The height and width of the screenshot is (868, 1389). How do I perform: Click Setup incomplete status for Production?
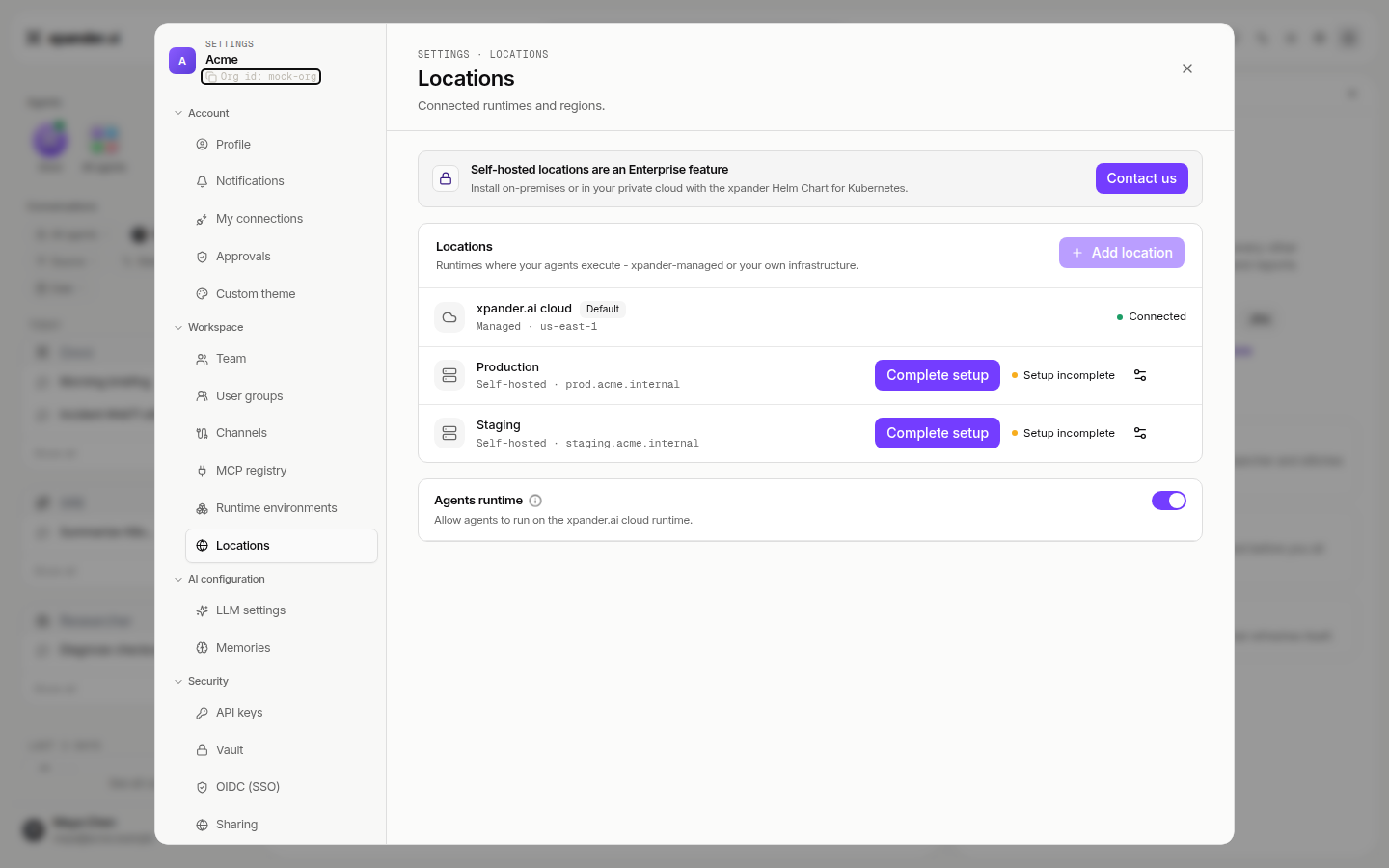1063,375
